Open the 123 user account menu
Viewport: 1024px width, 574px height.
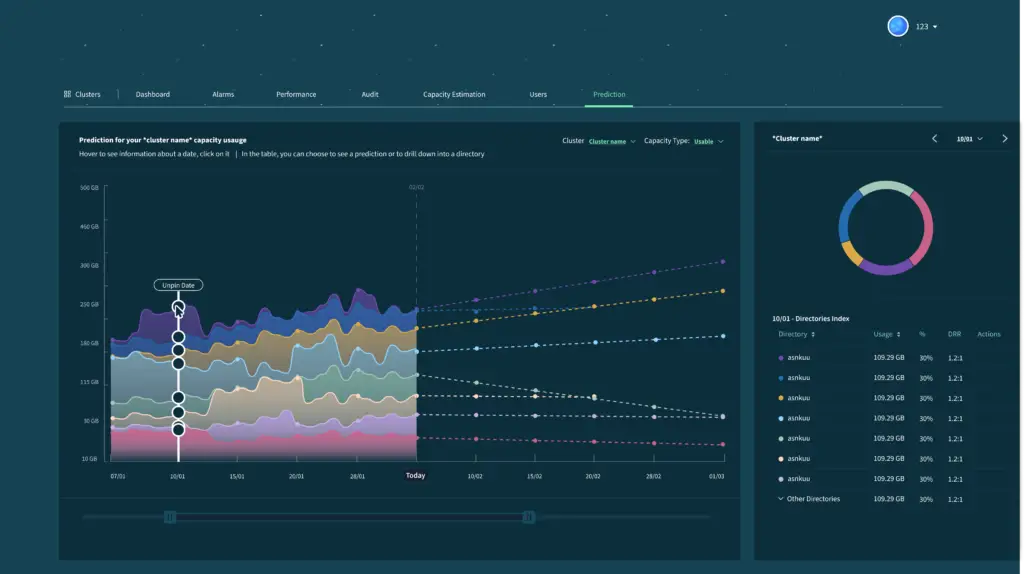coord(926,26)
